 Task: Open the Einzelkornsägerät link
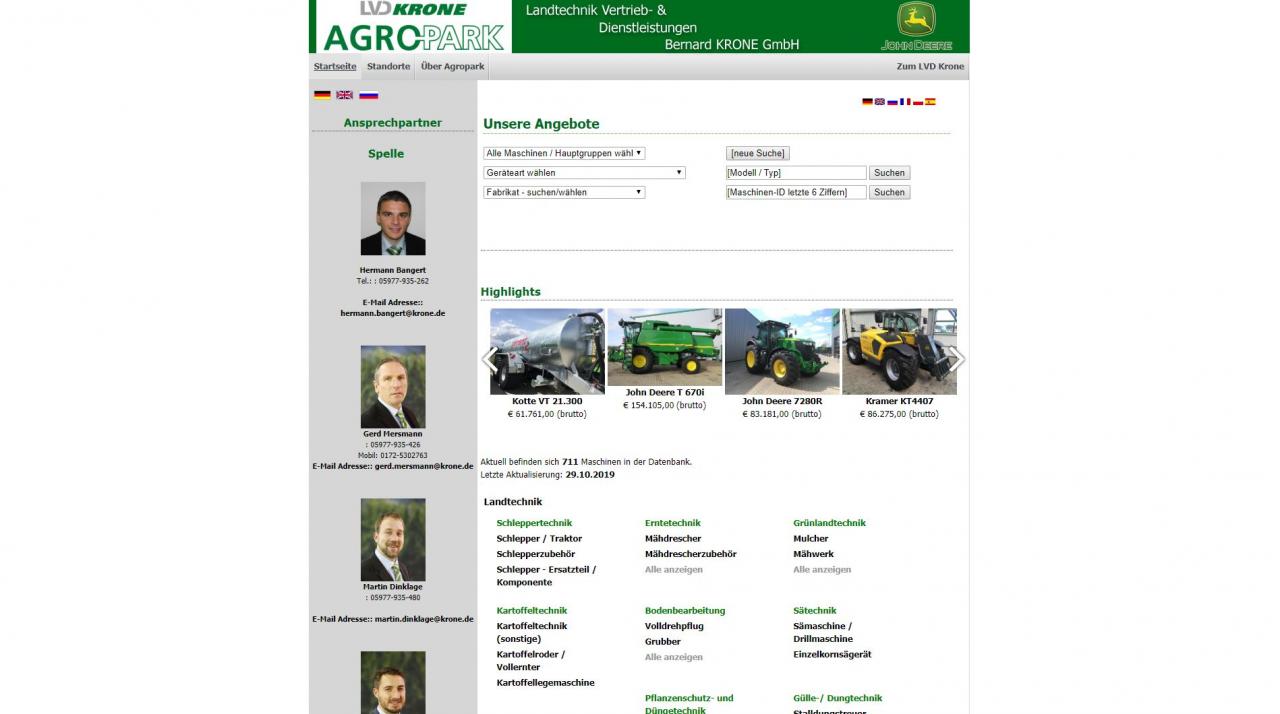coord(832,655)
